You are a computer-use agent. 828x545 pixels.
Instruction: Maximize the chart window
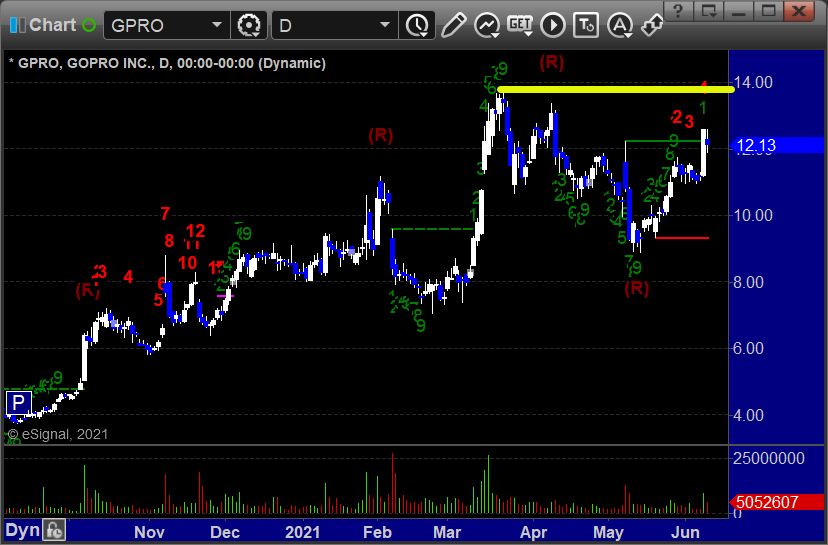pos(768,11)
